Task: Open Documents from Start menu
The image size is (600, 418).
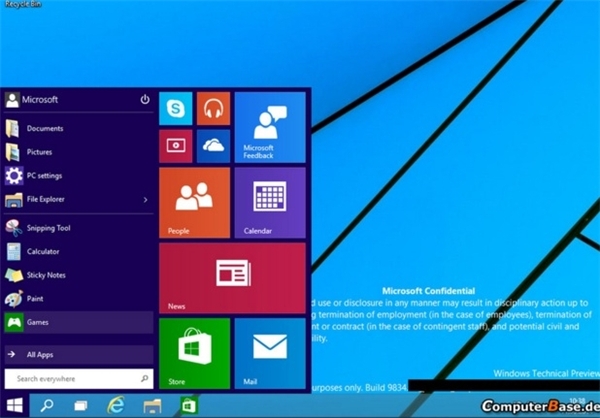Action: (79, 128)
